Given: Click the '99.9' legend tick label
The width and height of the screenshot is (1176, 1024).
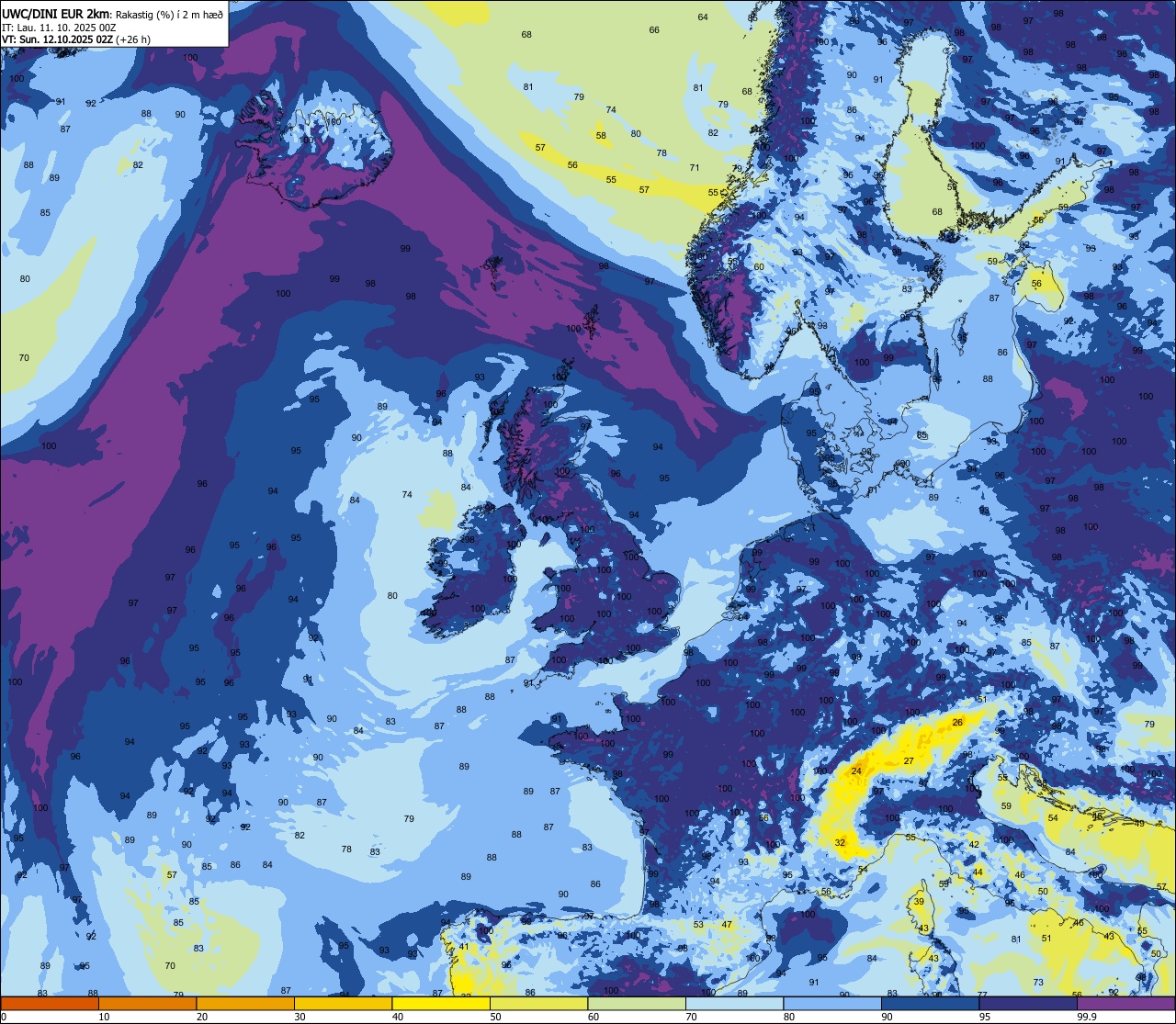Looking at the screenshot, I should click(1087, 1017).
